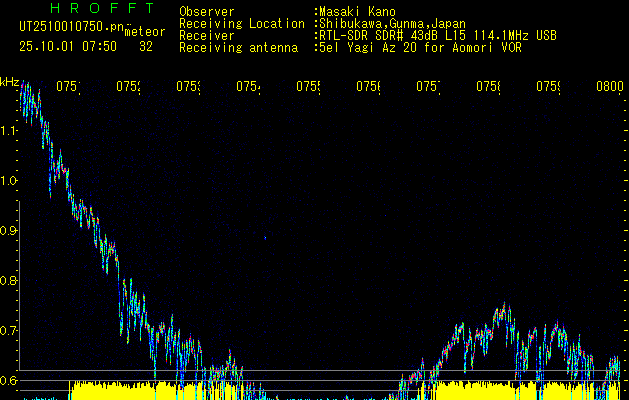Click the Receiving antenna field label
The image size is (629, 400).
coord(238,47)
